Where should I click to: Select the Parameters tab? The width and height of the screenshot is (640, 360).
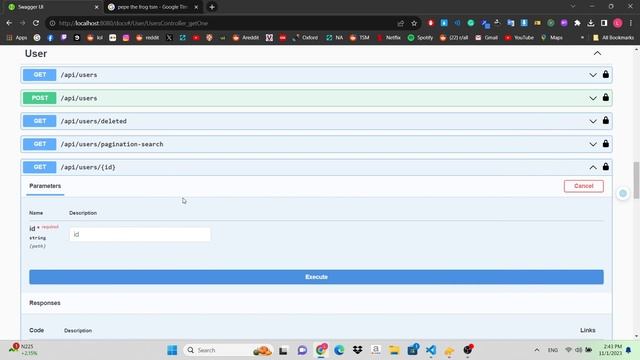tap(45, 186)
